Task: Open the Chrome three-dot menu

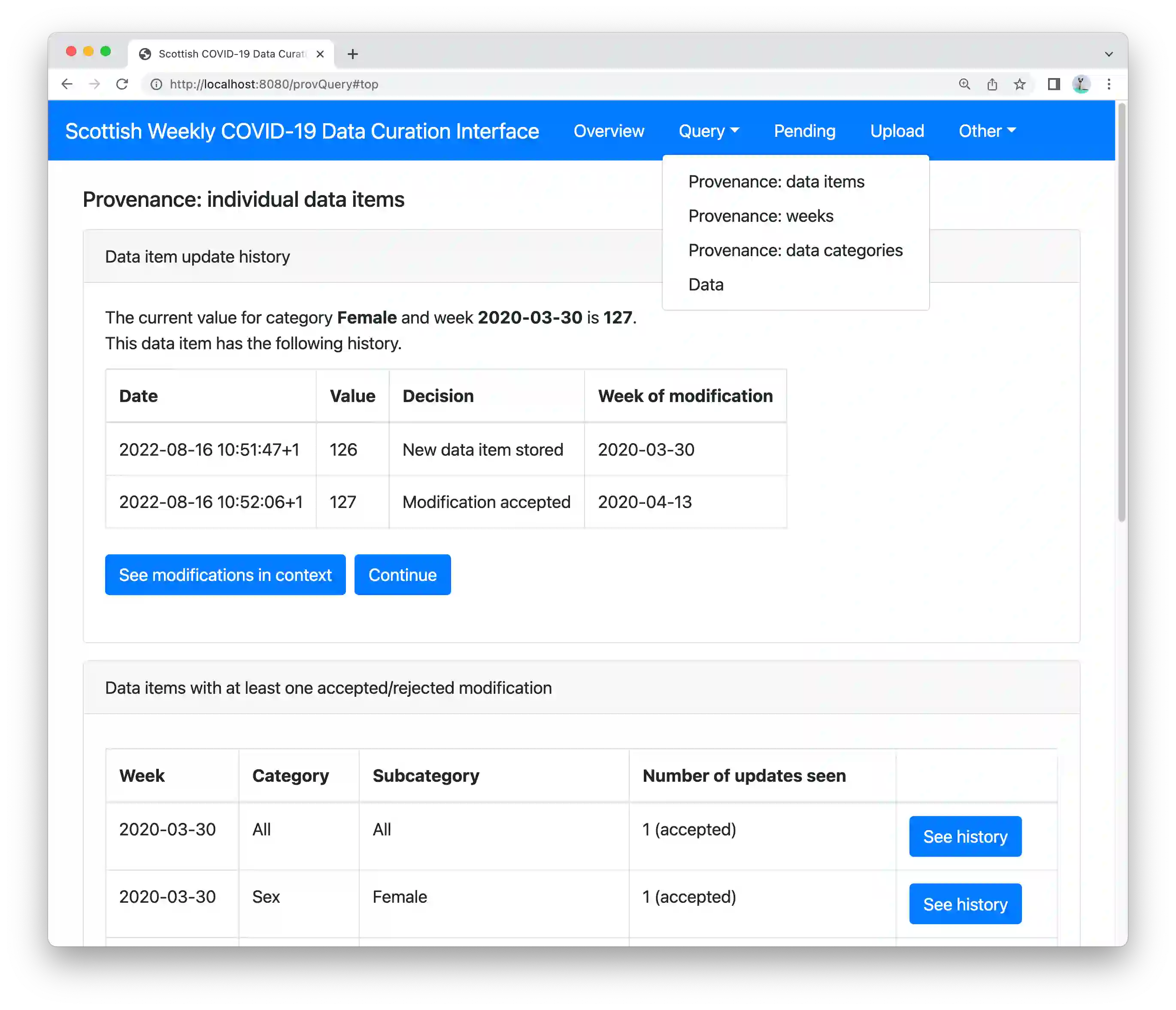Action: click(1109, 85)
